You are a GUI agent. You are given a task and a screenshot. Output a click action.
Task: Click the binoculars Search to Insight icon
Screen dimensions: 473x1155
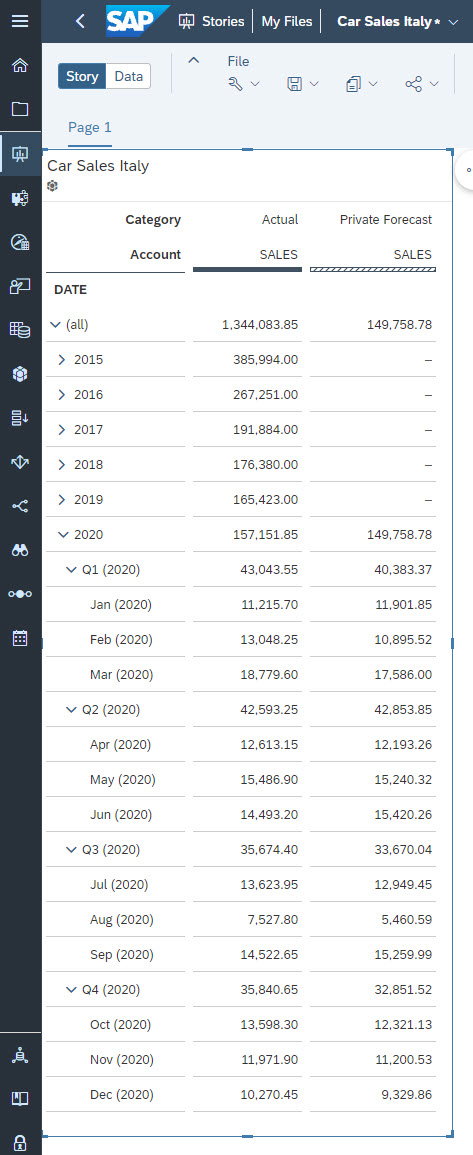coord(20,550)
